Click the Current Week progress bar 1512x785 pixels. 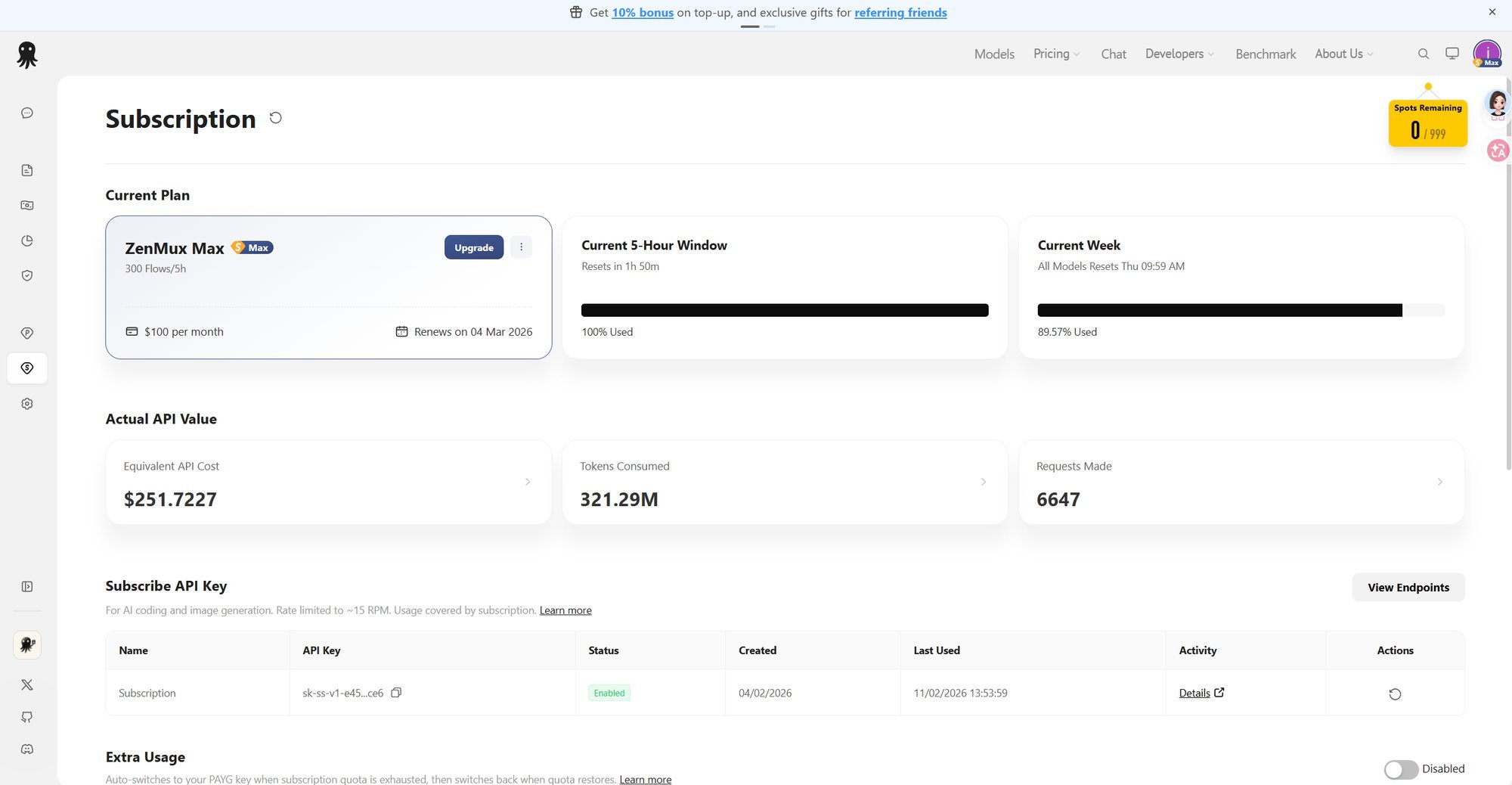pyautogui.click(x=1241, y=310)
